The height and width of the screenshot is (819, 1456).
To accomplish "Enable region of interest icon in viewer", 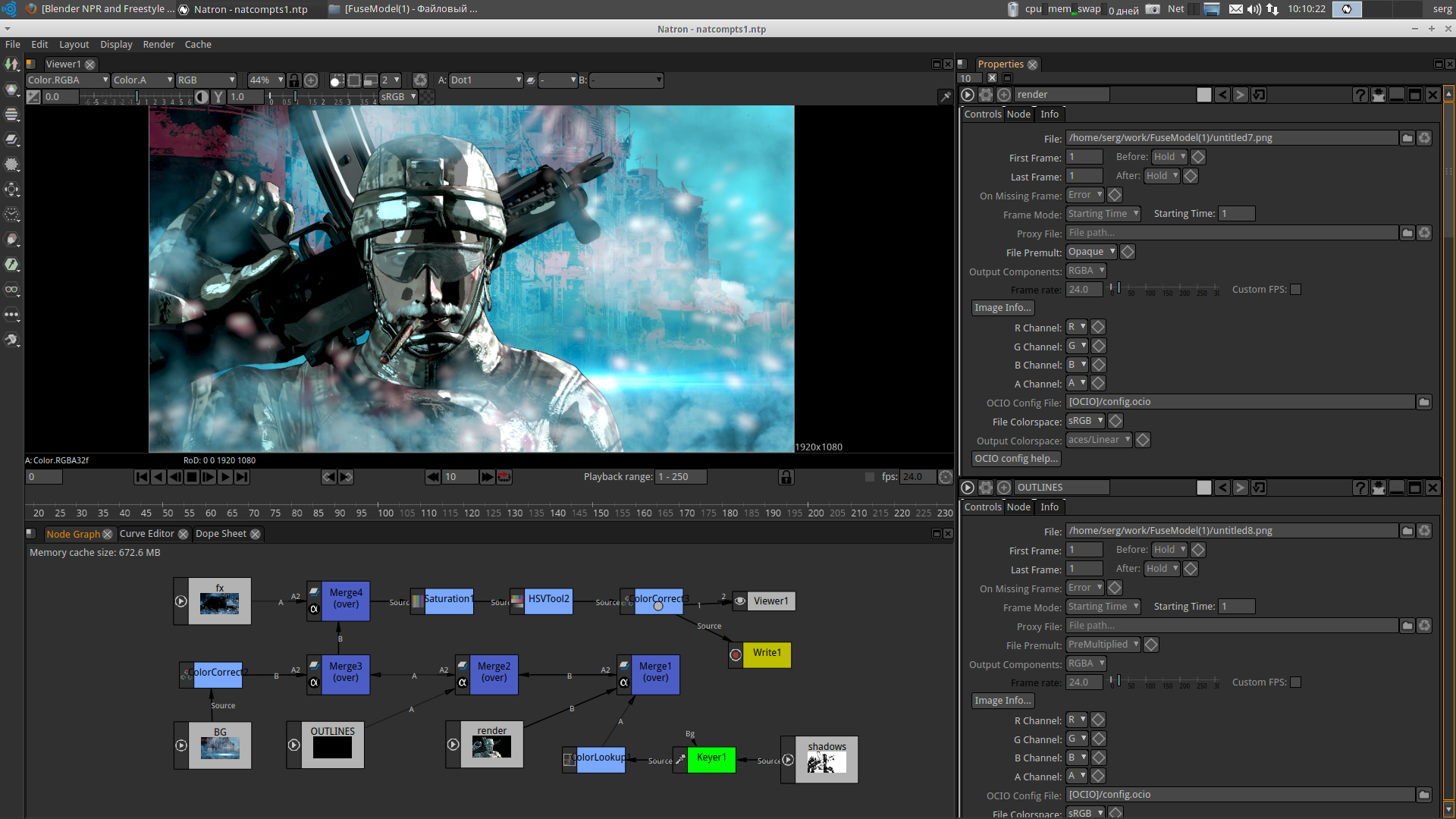I will (x=354, y=80).
